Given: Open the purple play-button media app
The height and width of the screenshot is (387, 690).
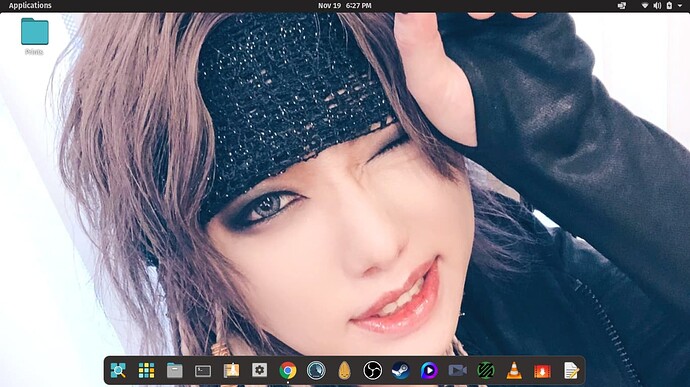Looking at the screenshot, I should coord(429,371).
